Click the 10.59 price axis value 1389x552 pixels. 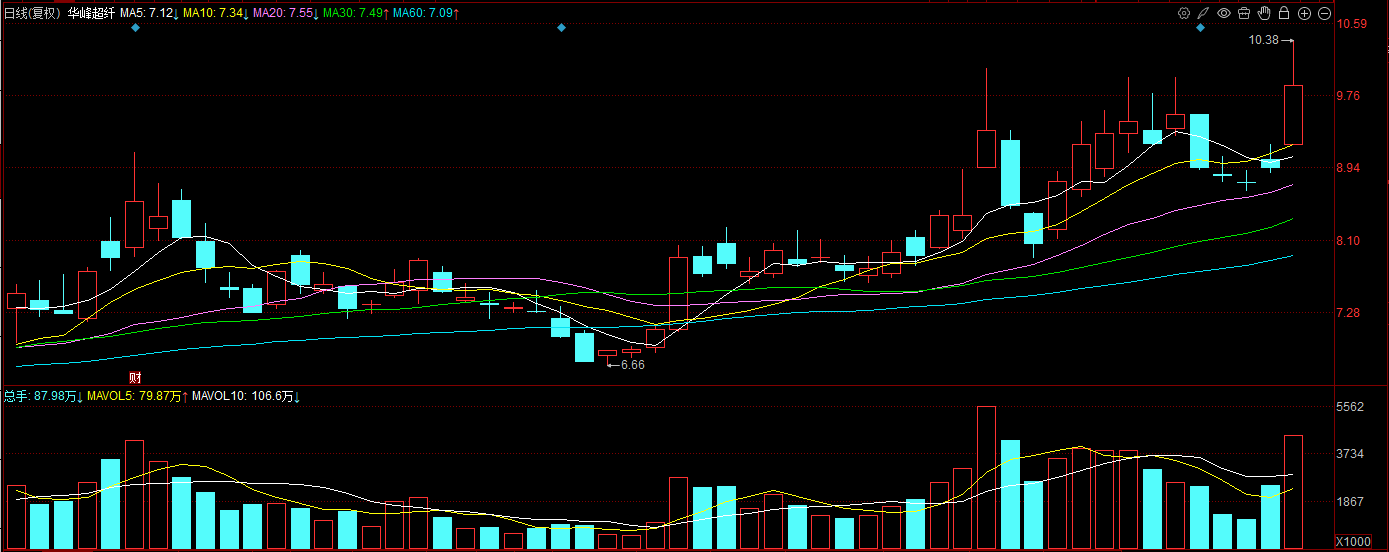click(x=1351, y=24)
